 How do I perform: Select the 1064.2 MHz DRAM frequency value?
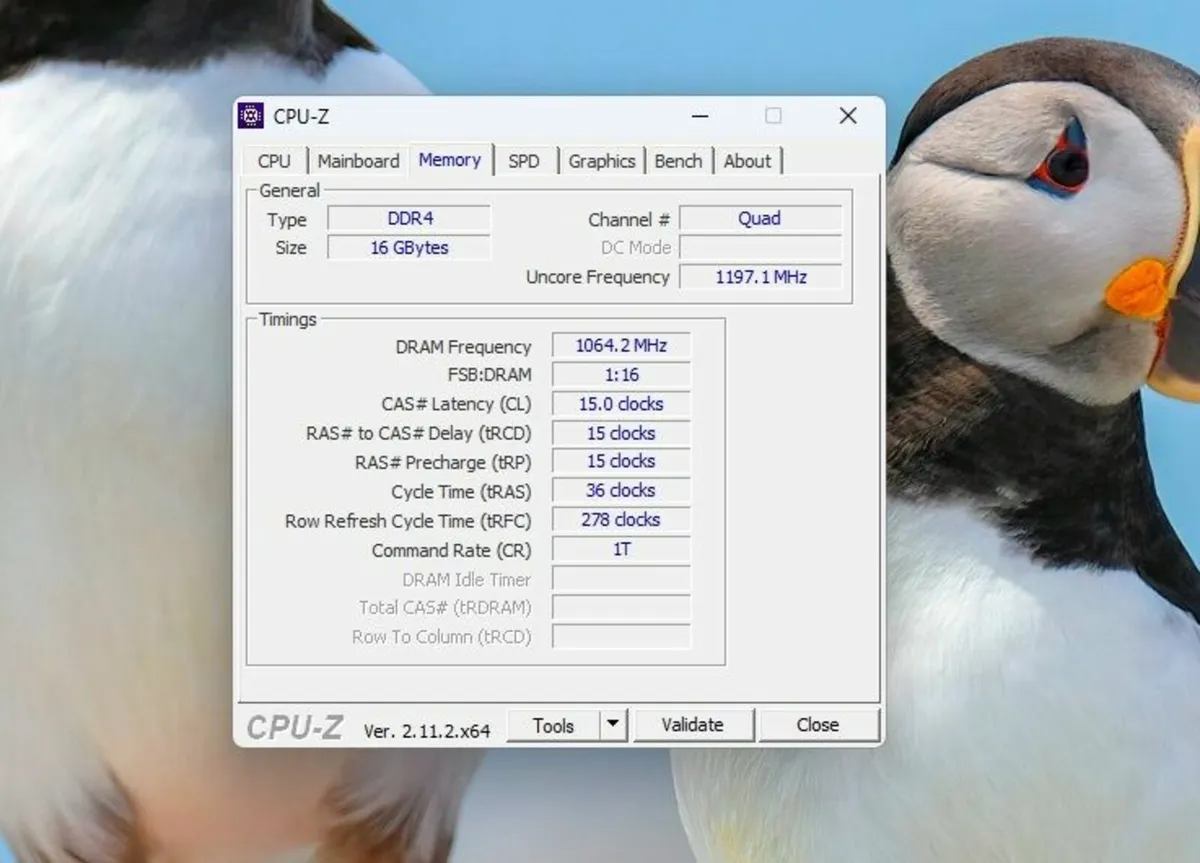click(x=621, y=346)
